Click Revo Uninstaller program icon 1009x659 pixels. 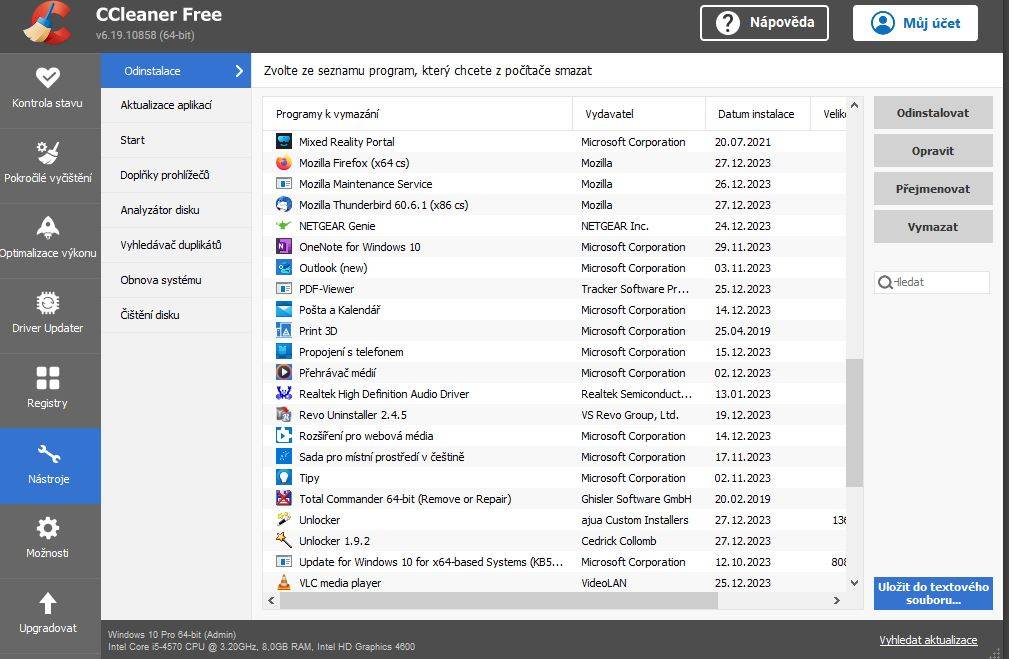pyautogui.click(x=284, y=415)
